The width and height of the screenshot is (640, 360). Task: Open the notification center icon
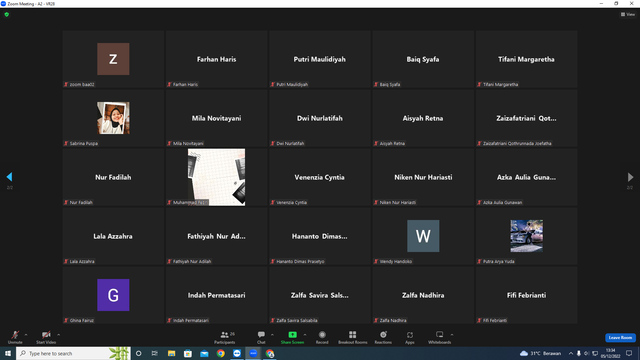click(629, 353)
